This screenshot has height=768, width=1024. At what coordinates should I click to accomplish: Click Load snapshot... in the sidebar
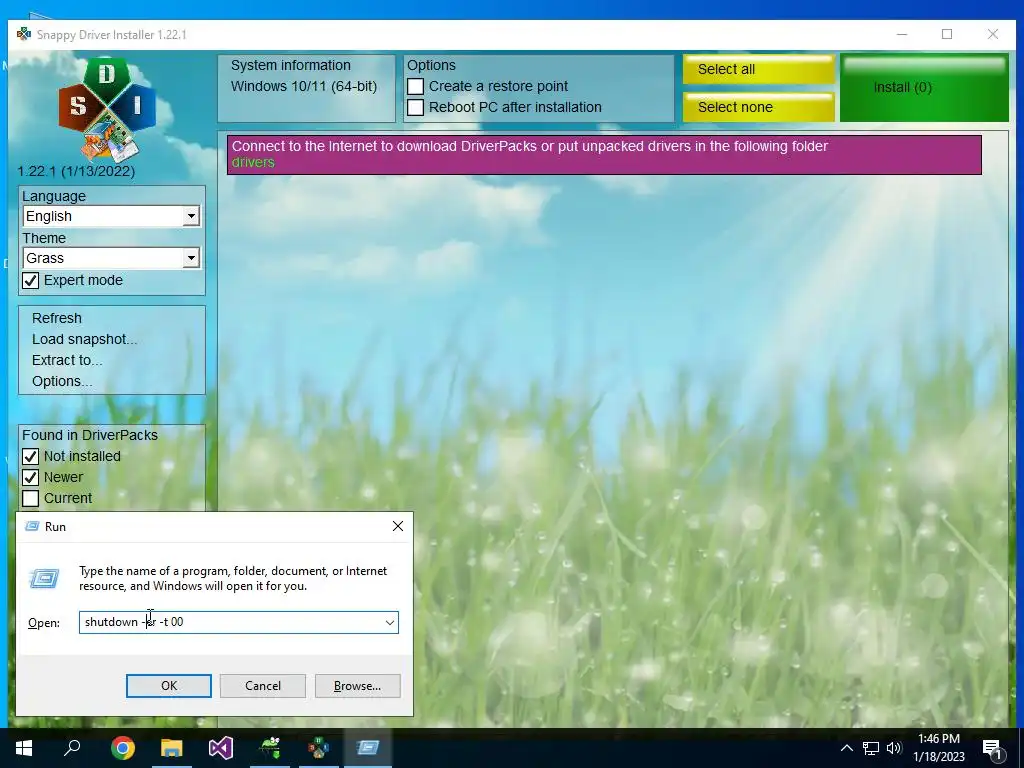84,339
